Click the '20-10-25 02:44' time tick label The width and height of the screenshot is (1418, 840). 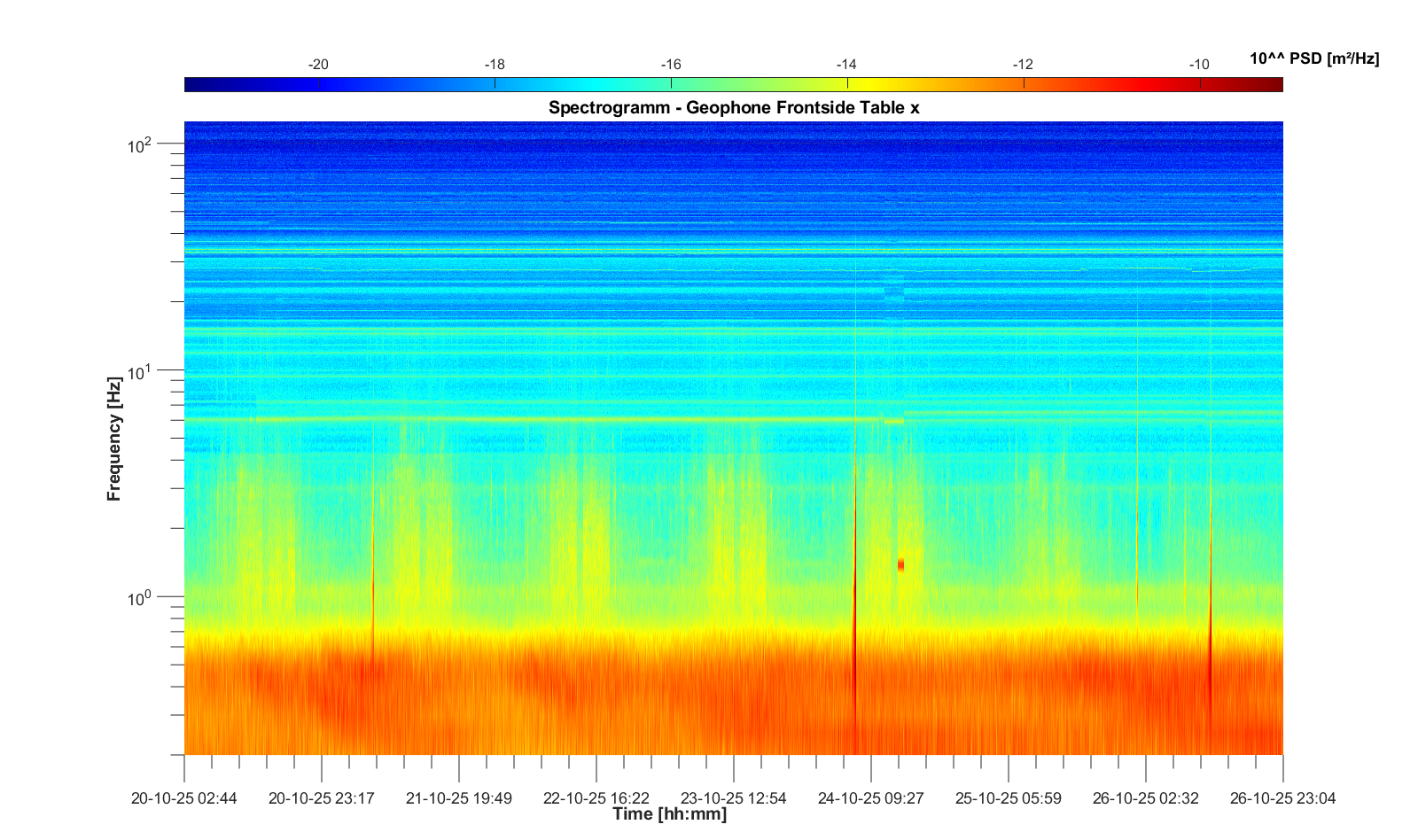point(184,798)
